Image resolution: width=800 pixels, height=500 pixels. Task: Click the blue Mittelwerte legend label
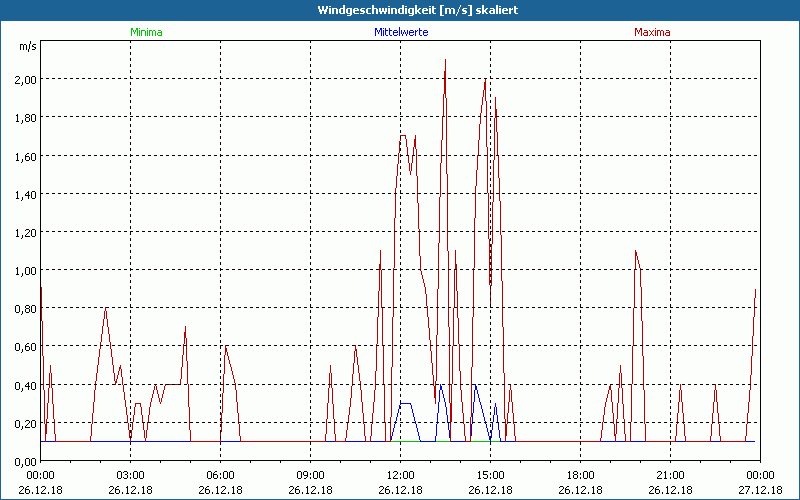click(x=400, y=32)
